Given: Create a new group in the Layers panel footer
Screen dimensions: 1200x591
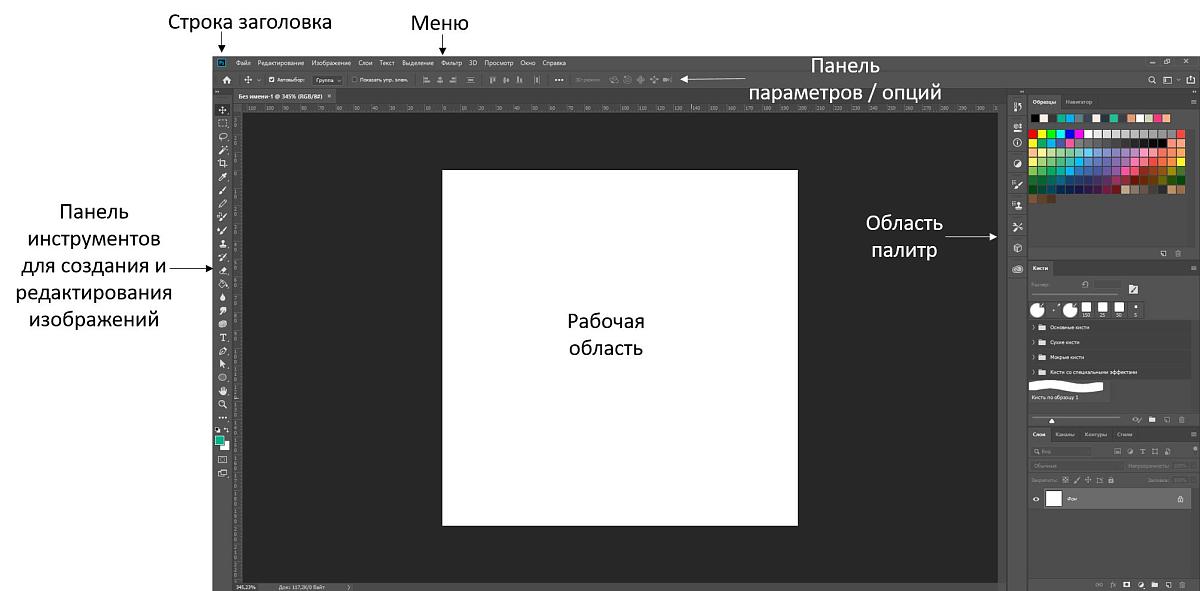Looking at the screenshot, I should tap(1155, 584).
